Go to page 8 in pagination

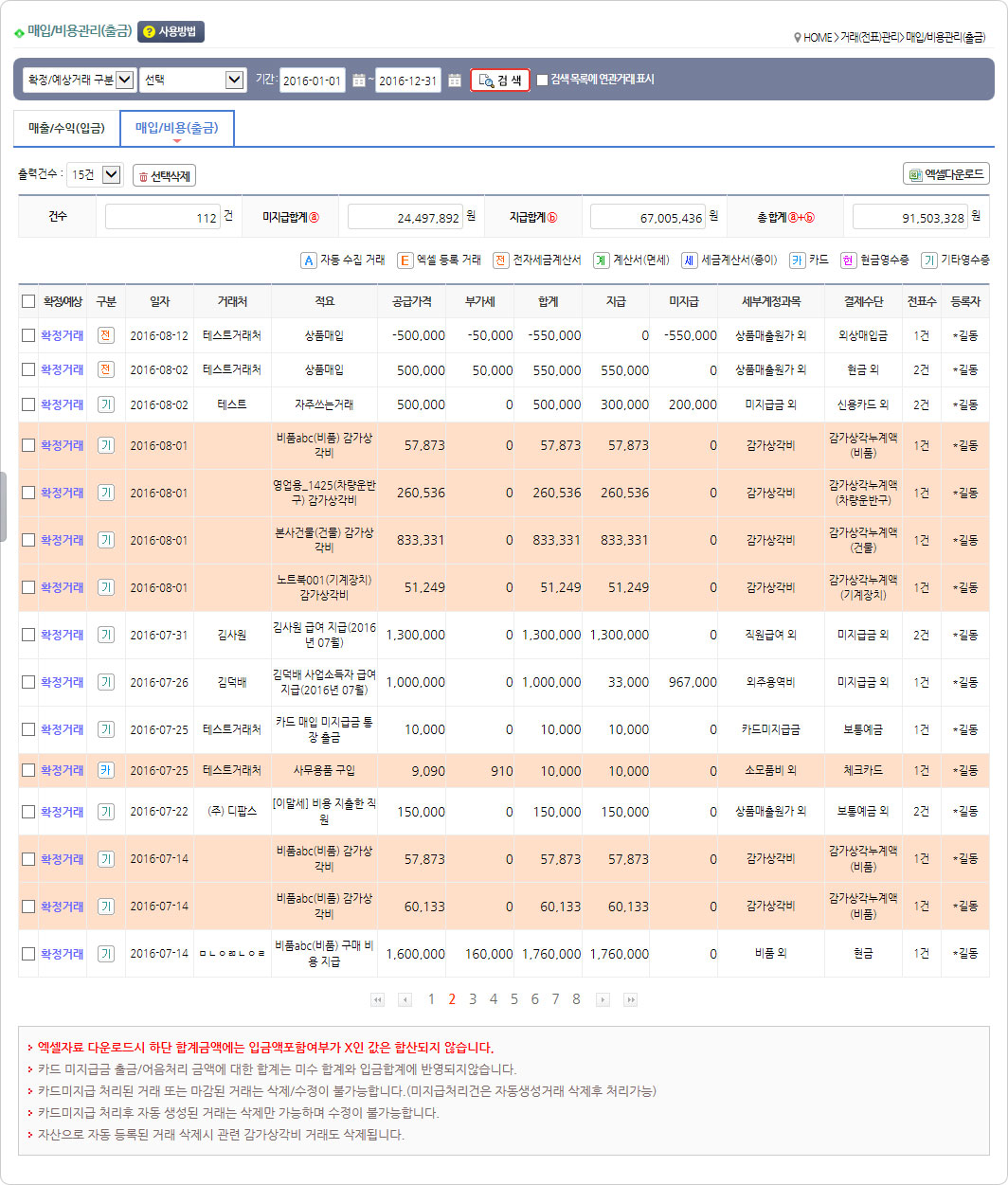click(576, 999)
